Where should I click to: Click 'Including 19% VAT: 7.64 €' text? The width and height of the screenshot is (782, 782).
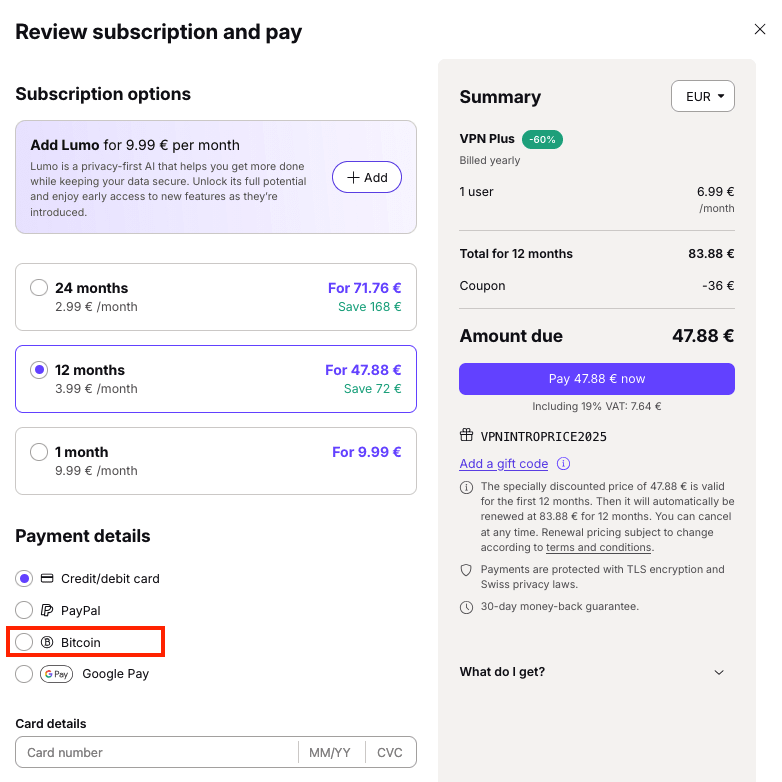tap(596, 406)
